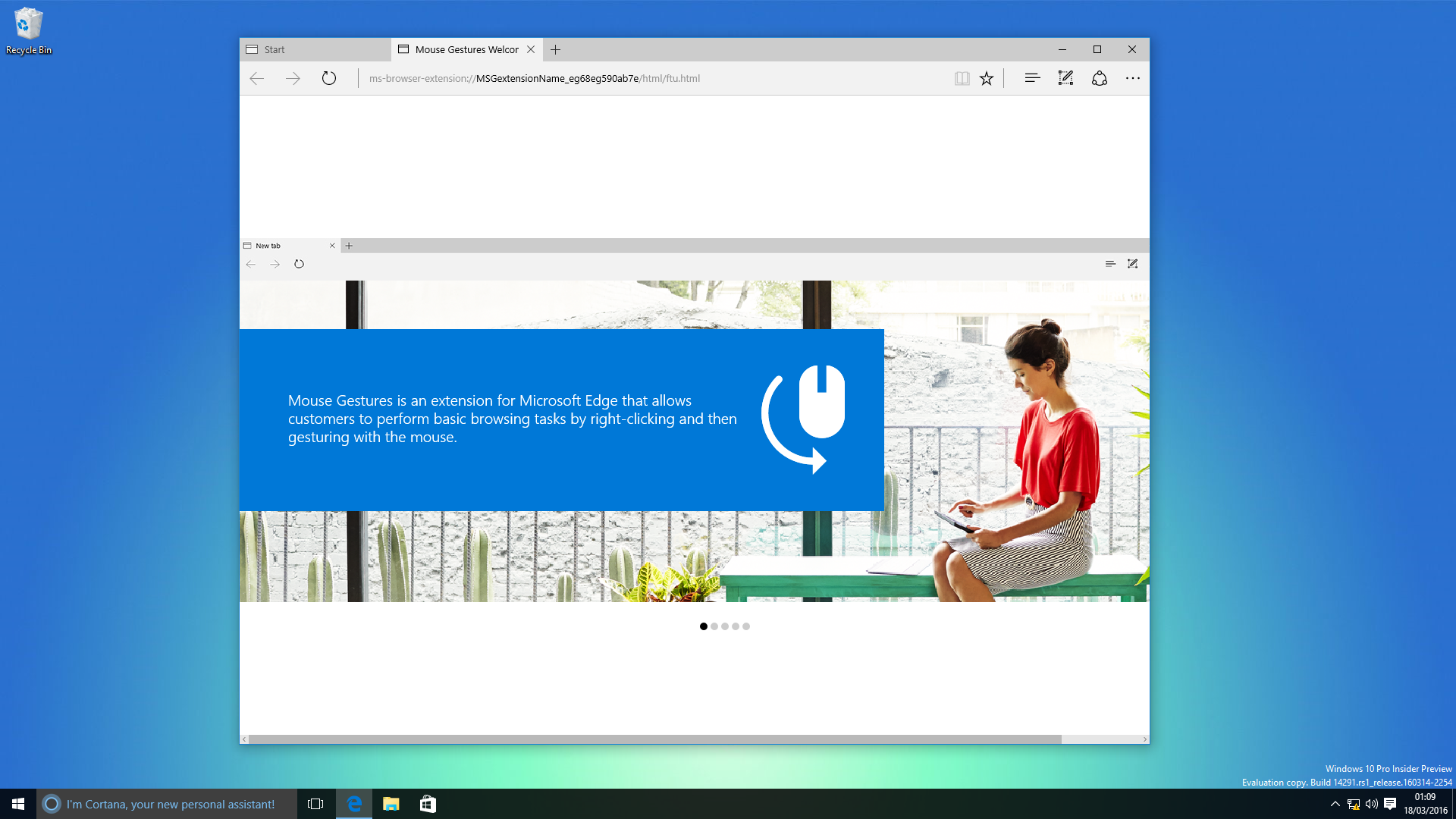The width and height of the screenshot is (1456, 819).
Task: Open the Hub lines icon
Action: pos(1032,78)
